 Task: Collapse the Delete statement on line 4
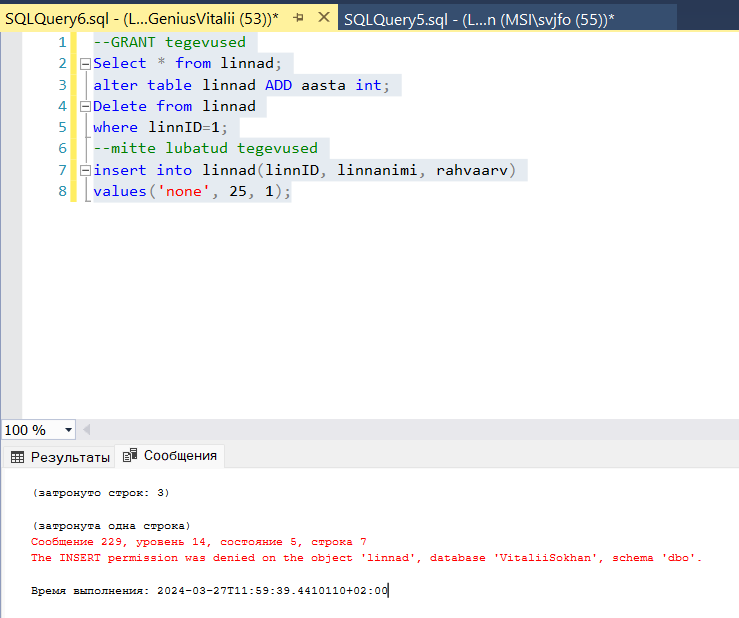tap(85, 107)
